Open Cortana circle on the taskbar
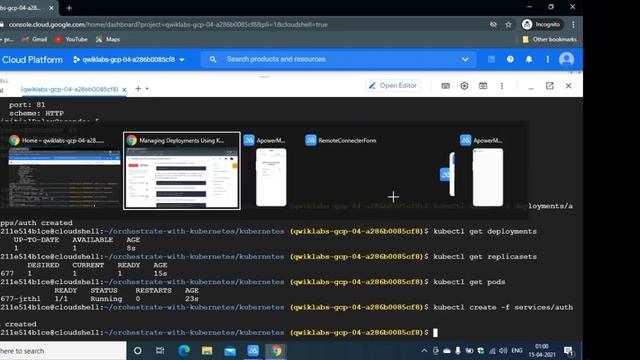Image resolution: width=640 pixels, height=360 pixels. point(138,351)
